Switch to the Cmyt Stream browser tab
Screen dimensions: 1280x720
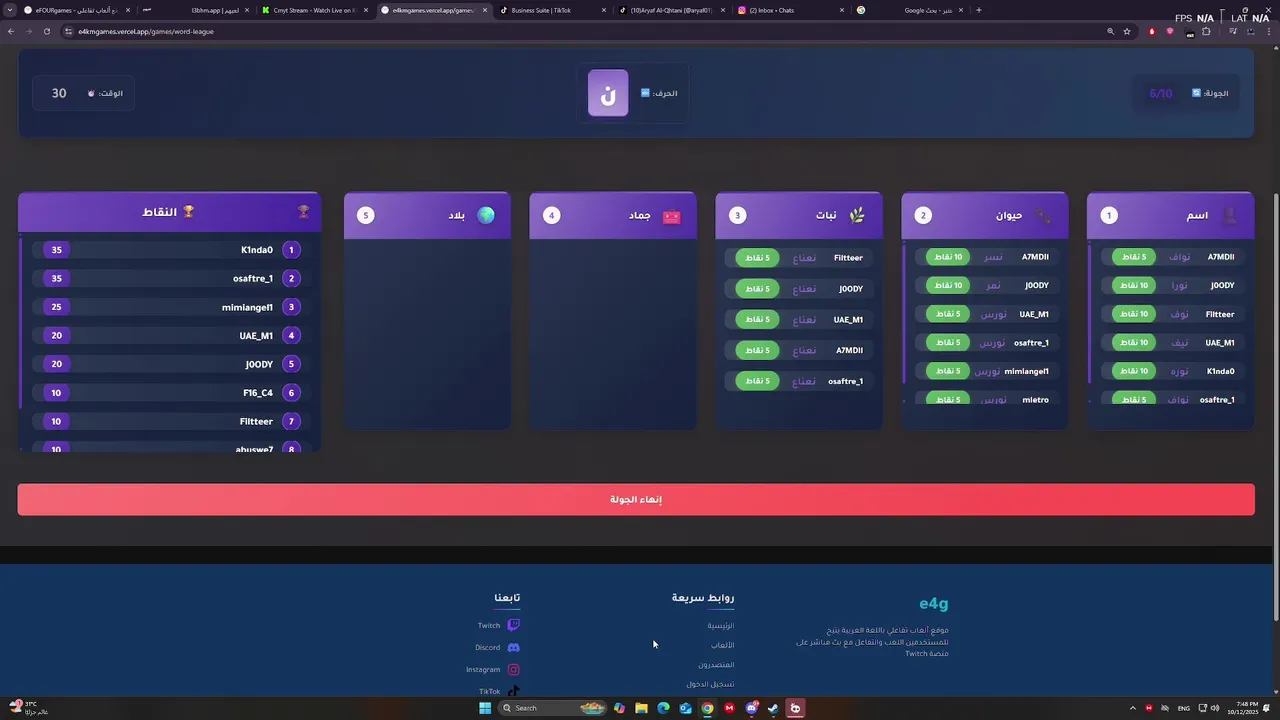click(x=313, y=10)
